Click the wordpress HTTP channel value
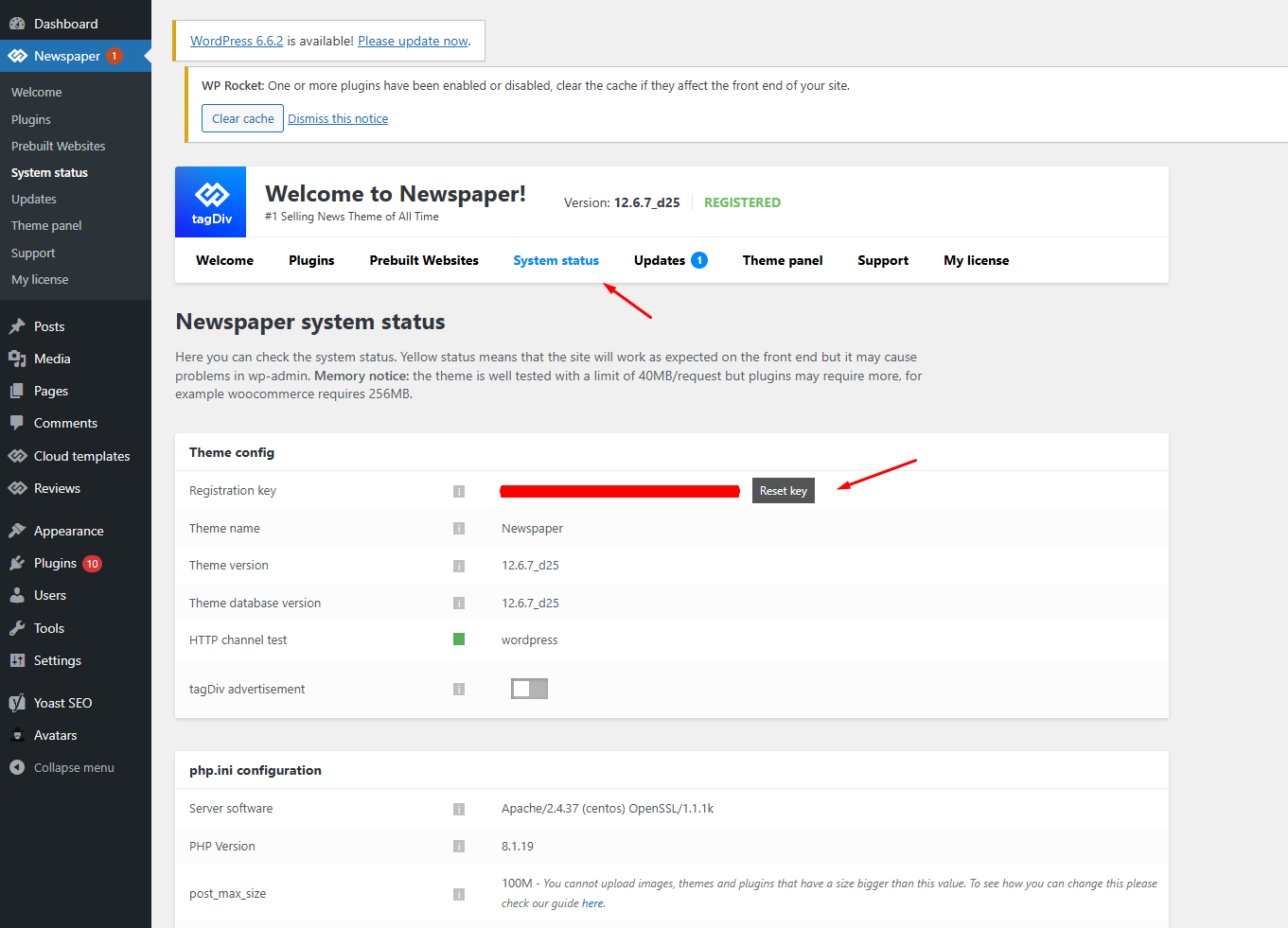The width and height of the screenshot is (1288, 928). [x=530, y=639]
